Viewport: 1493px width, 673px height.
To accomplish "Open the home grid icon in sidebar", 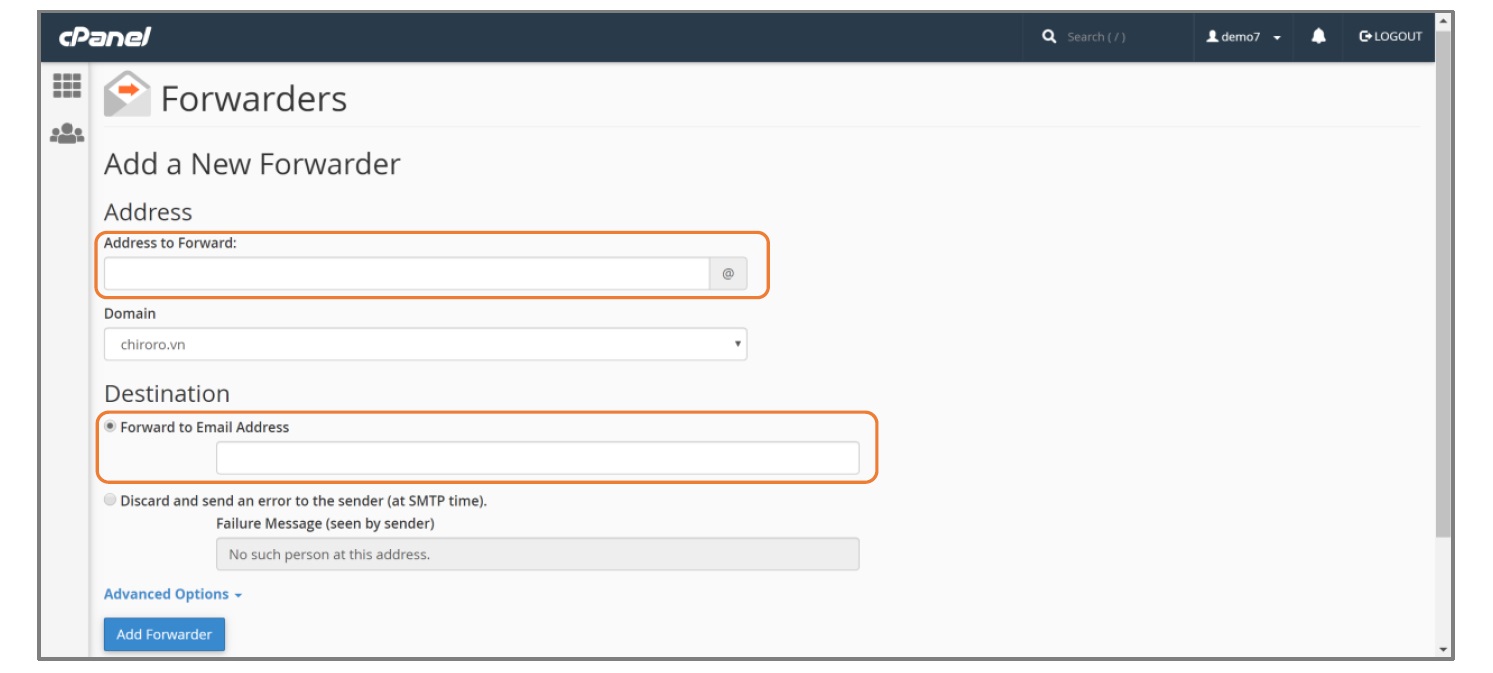I will click(x=67, y=87).
